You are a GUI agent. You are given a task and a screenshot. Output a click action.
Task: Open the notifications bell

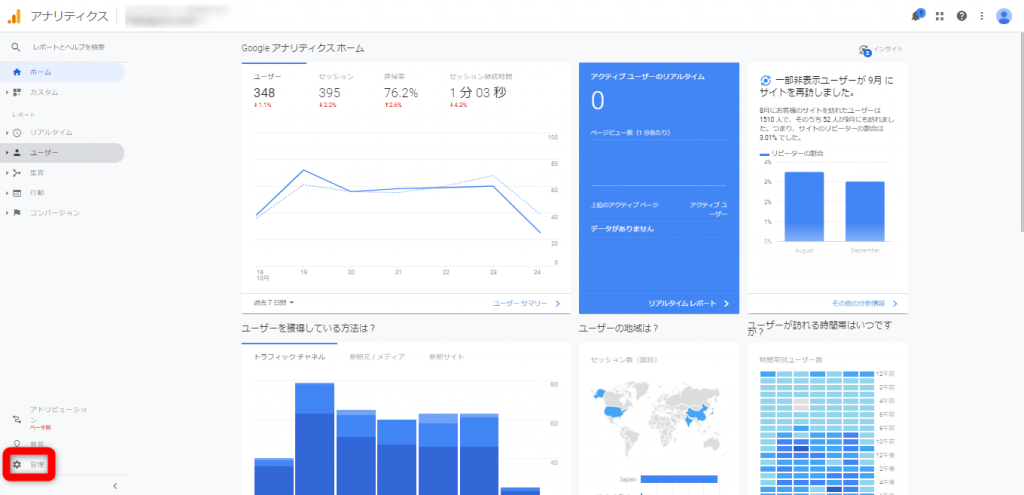tap(917, 16)
